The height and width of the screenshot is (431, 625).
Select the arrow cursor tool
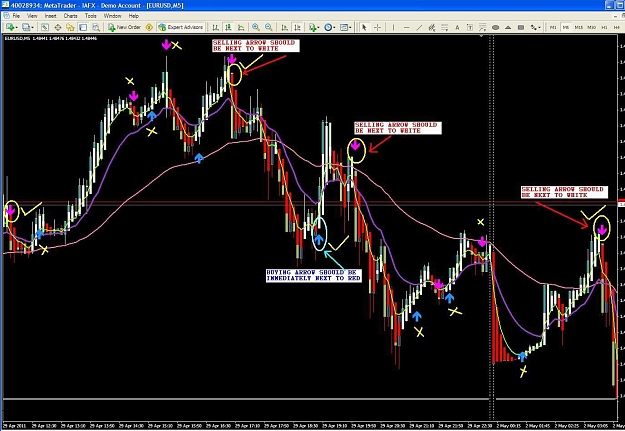coord(364,27)
